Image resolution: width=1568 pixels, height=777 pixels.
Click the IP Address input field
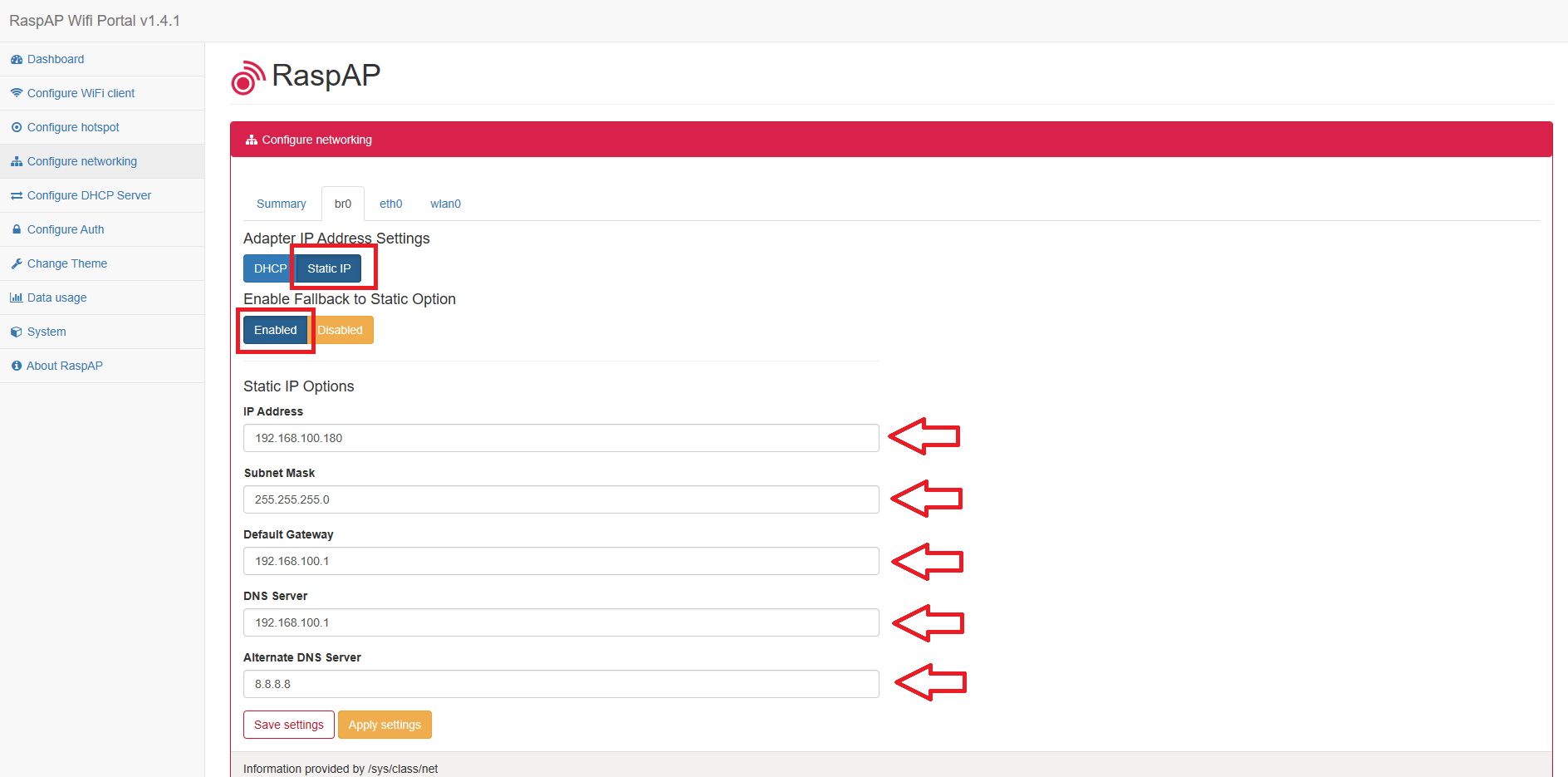point(561,438)
